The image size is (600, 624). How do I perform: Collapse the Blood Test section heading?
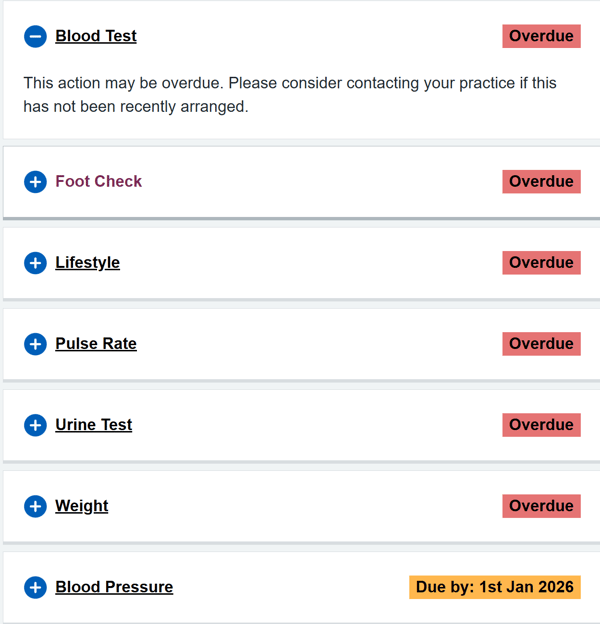96,36
